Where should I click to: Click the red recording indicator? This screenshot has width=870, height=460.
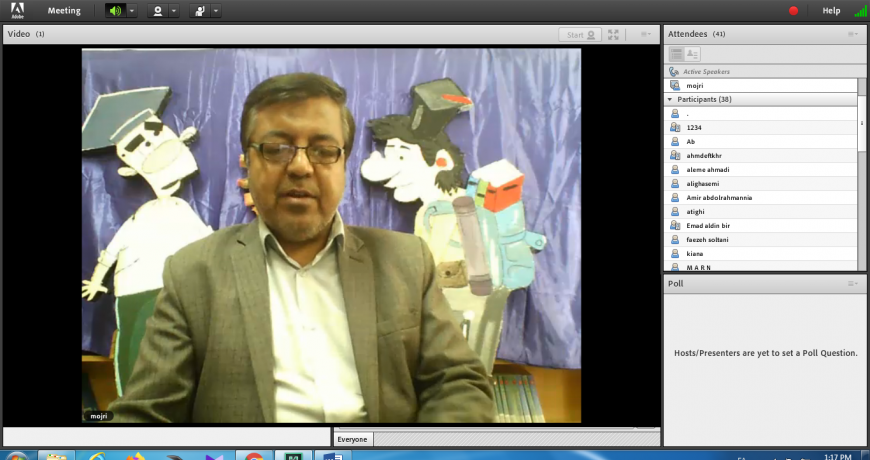794,11
